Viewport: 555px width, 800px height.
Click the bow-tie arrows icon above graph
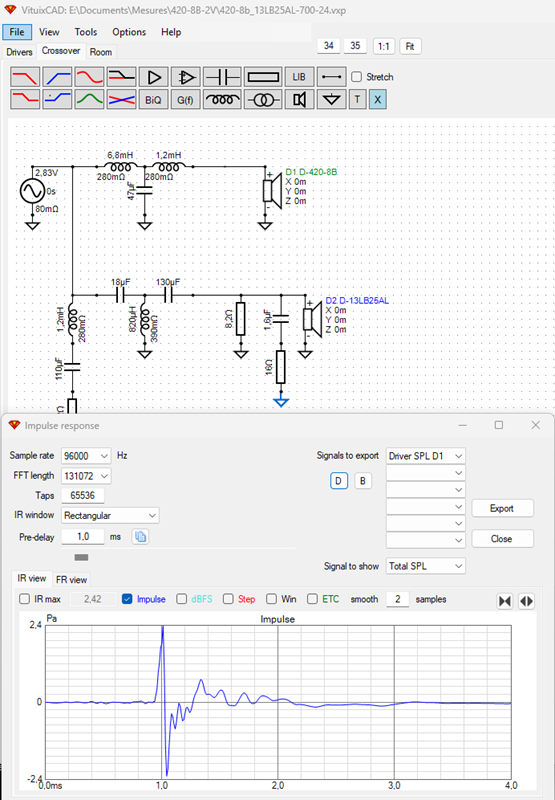[505, 601]
